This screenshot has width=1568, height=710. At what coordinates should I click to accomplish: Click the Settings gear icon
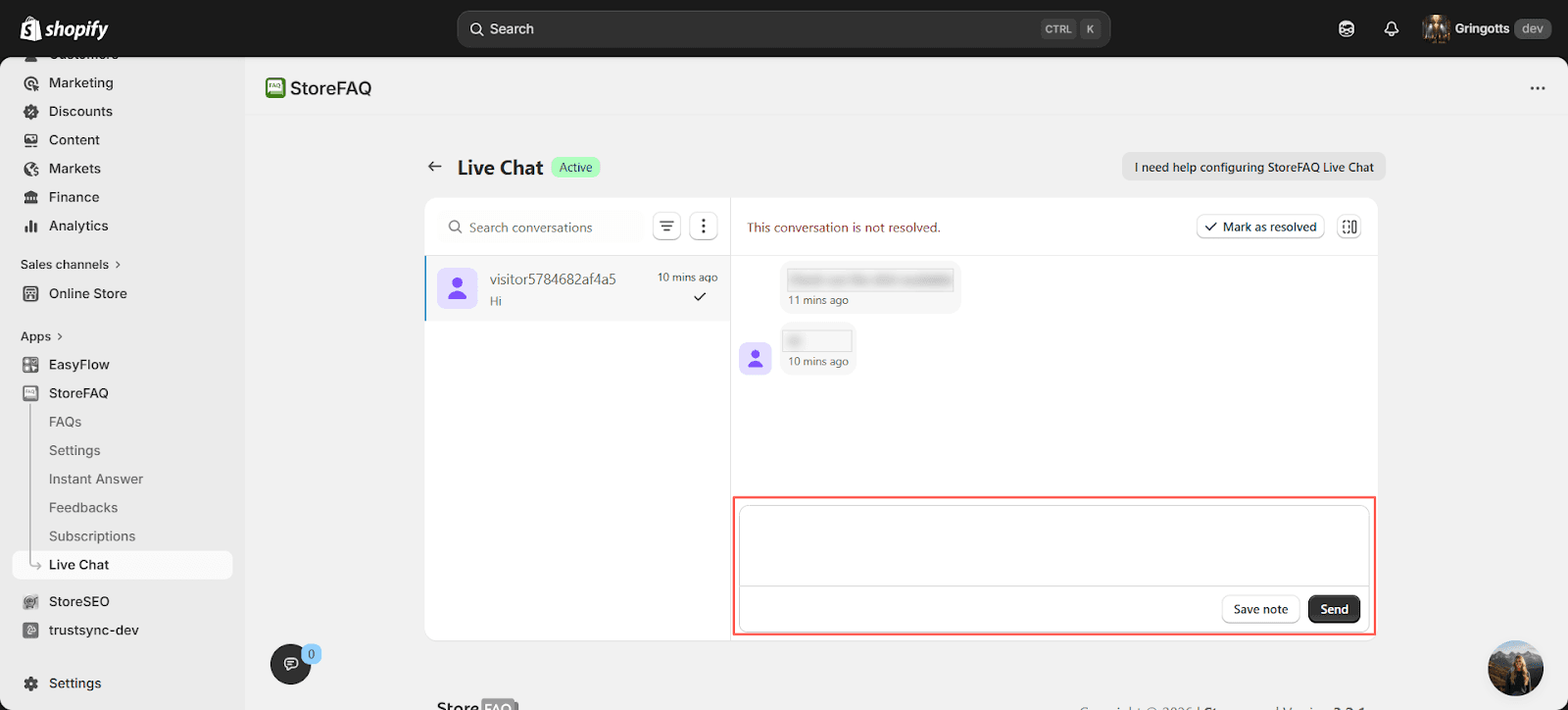31,684
